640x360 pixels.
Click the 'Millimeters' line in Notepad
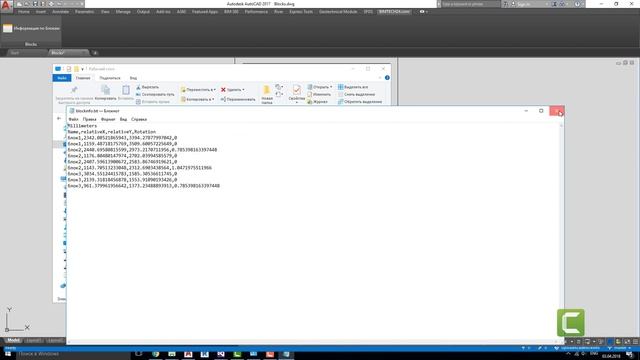coord(82,126)
